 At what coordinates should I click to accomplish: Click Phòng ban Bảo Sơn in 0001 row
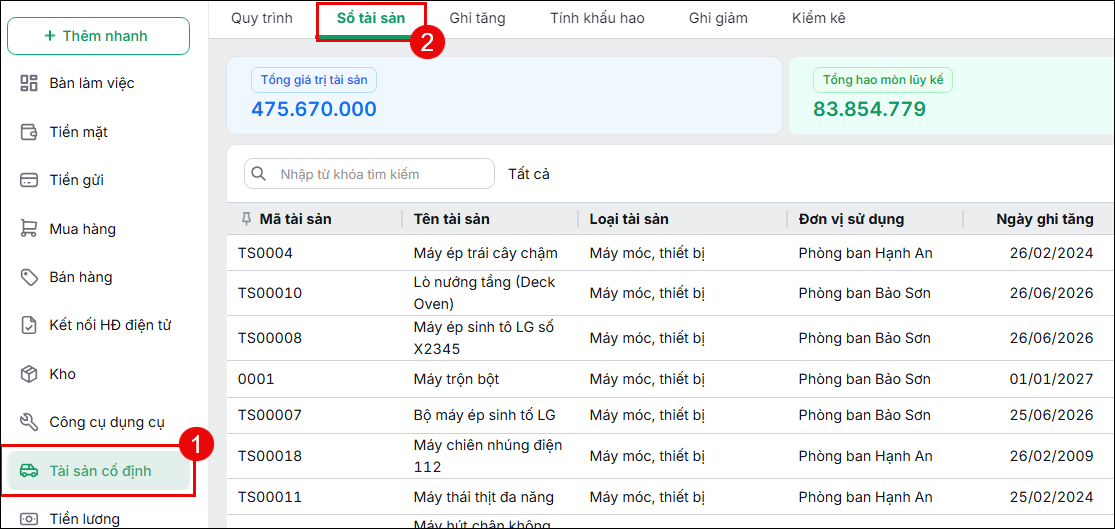click(x=864, y=379)
